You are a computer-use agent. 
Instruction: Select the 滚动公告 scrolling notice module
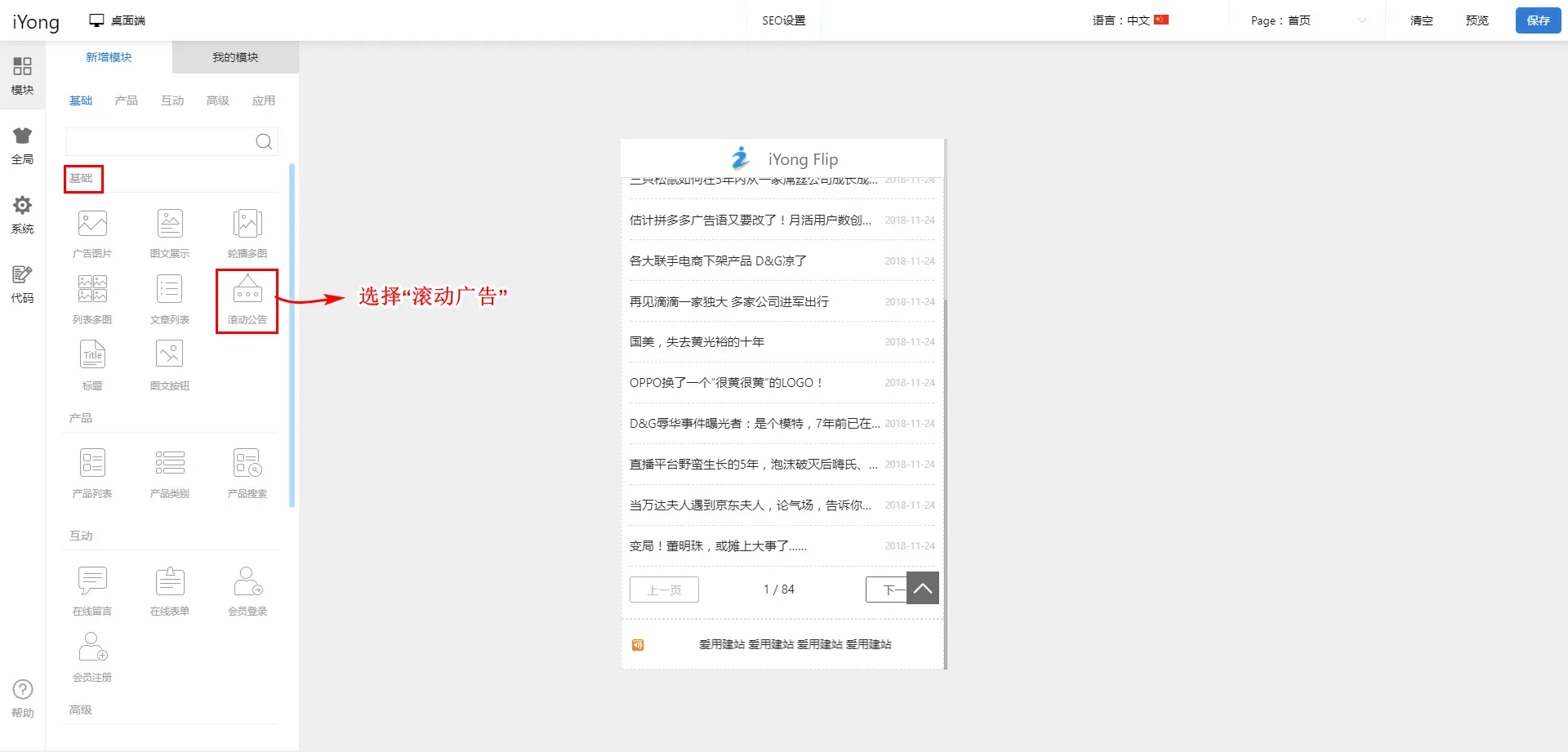click(x=247, y=299)
